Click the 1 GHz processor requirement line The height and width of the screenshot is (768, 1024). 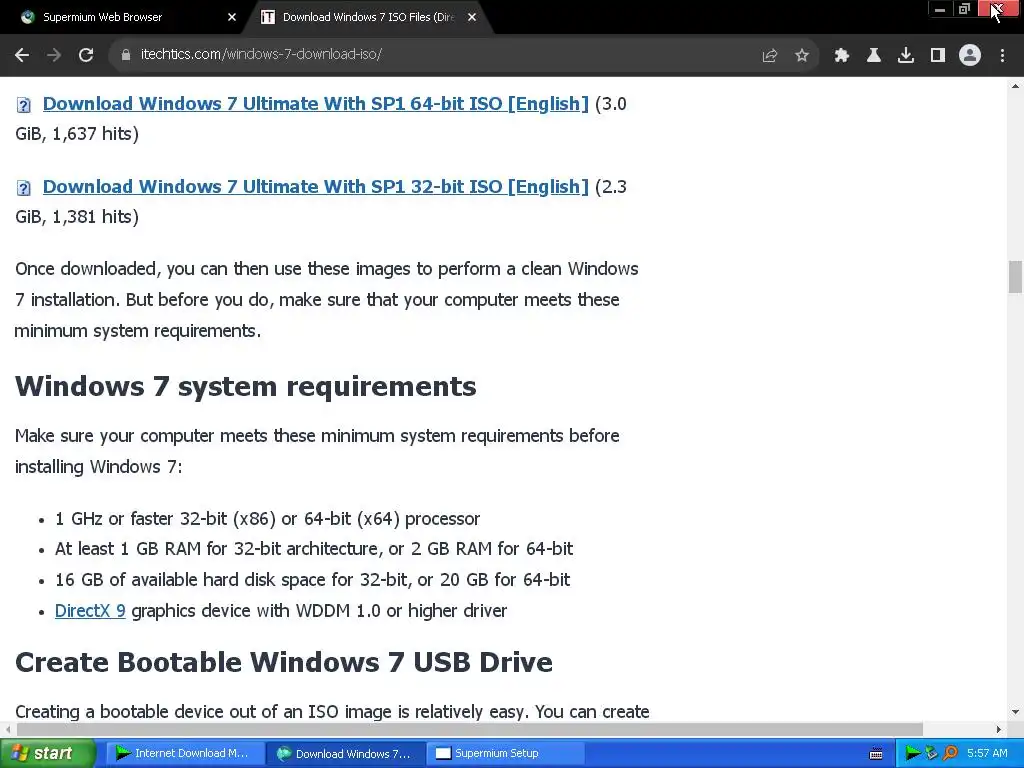click(x=267, y=519)
